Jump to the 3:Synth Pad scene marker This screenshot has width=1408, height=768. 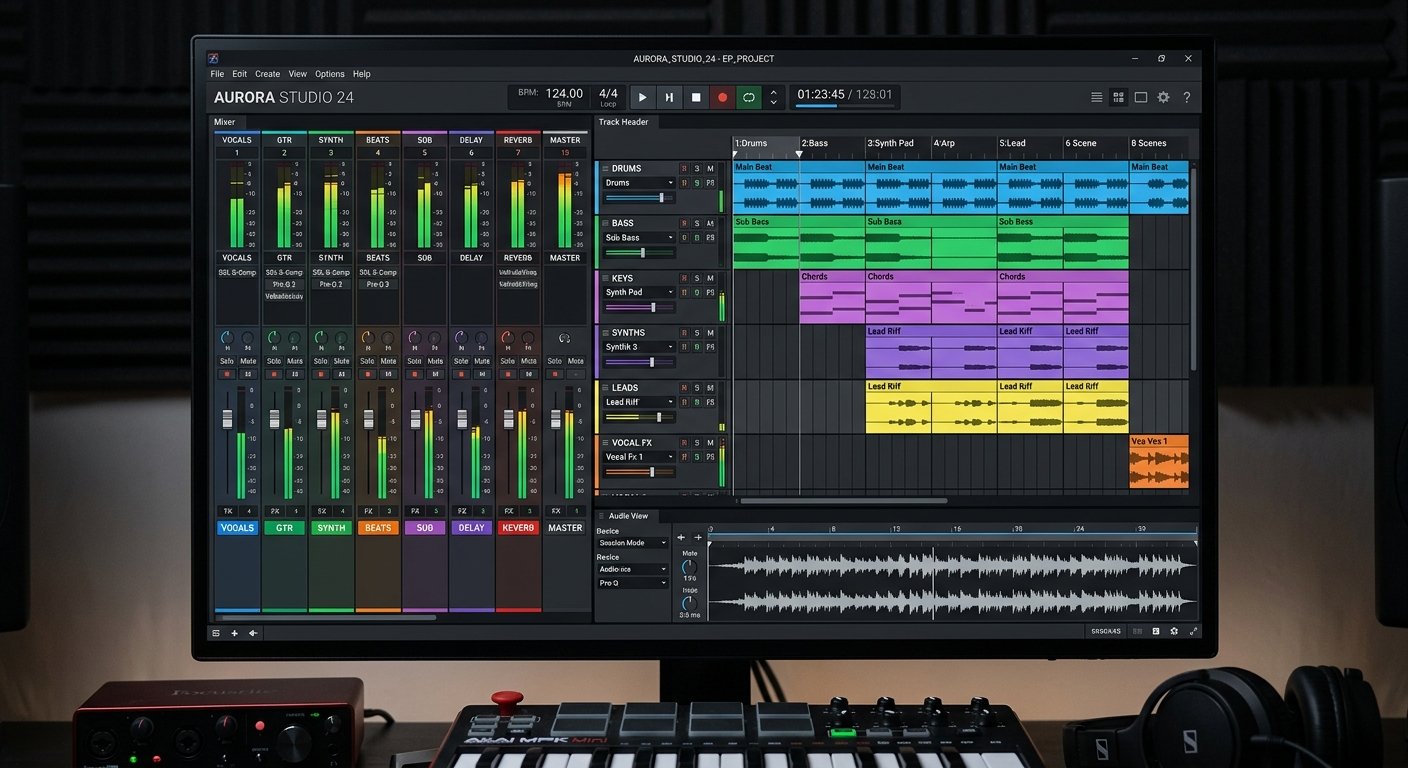pos(890,143)
